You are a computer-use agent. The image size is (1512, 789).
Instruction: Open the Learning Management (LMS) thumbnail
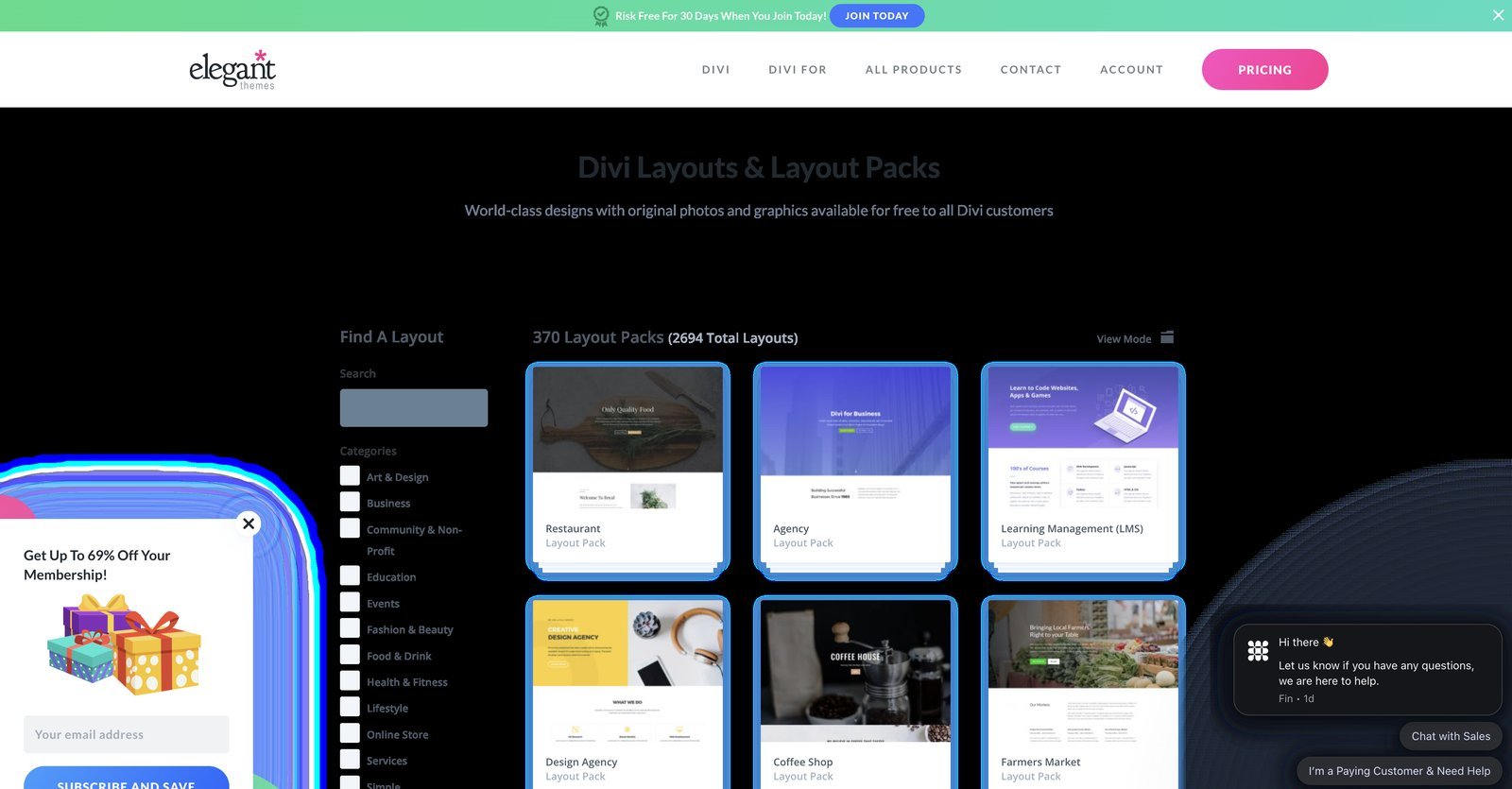[1083, 439]
